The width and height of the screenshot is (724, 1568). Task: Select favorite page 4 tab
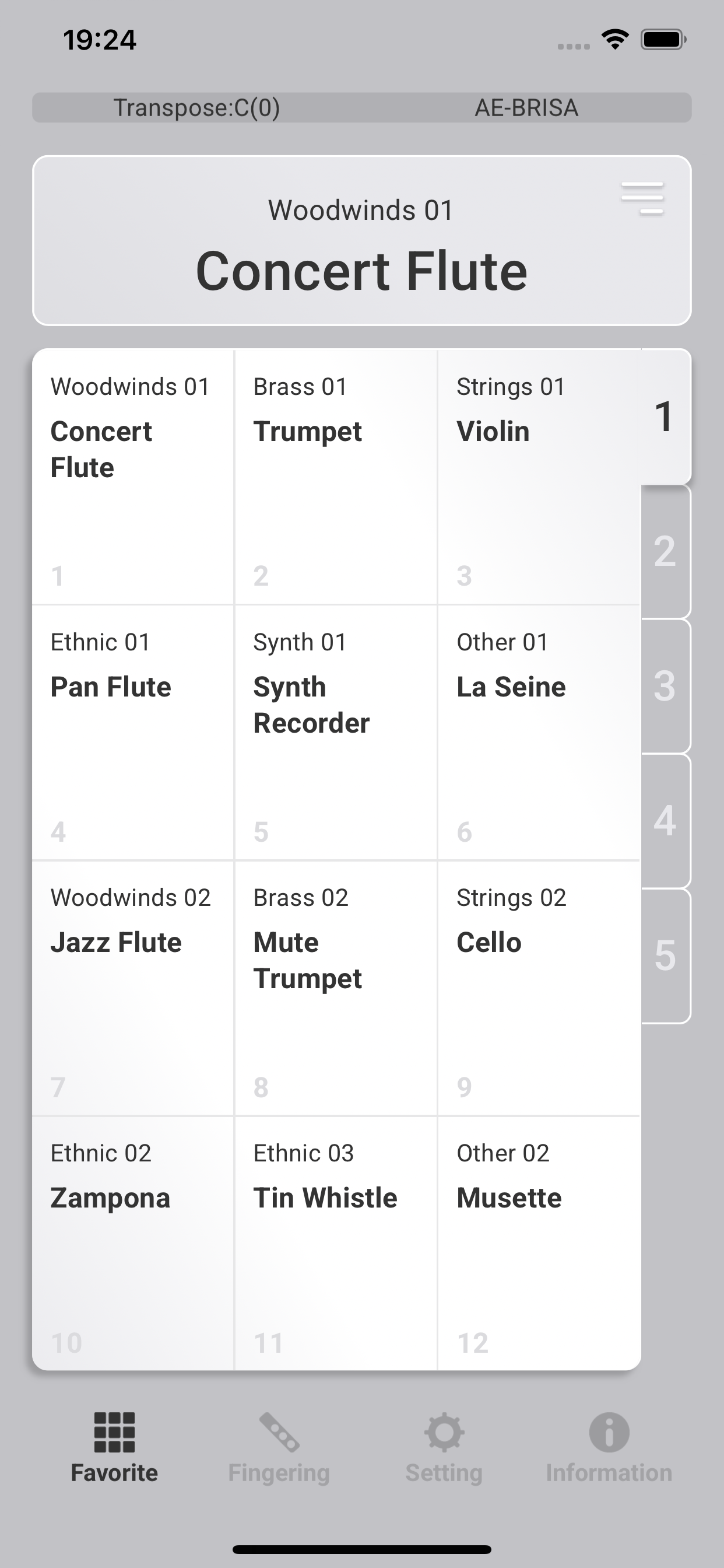pyautogui.click(x=666, y=821)
